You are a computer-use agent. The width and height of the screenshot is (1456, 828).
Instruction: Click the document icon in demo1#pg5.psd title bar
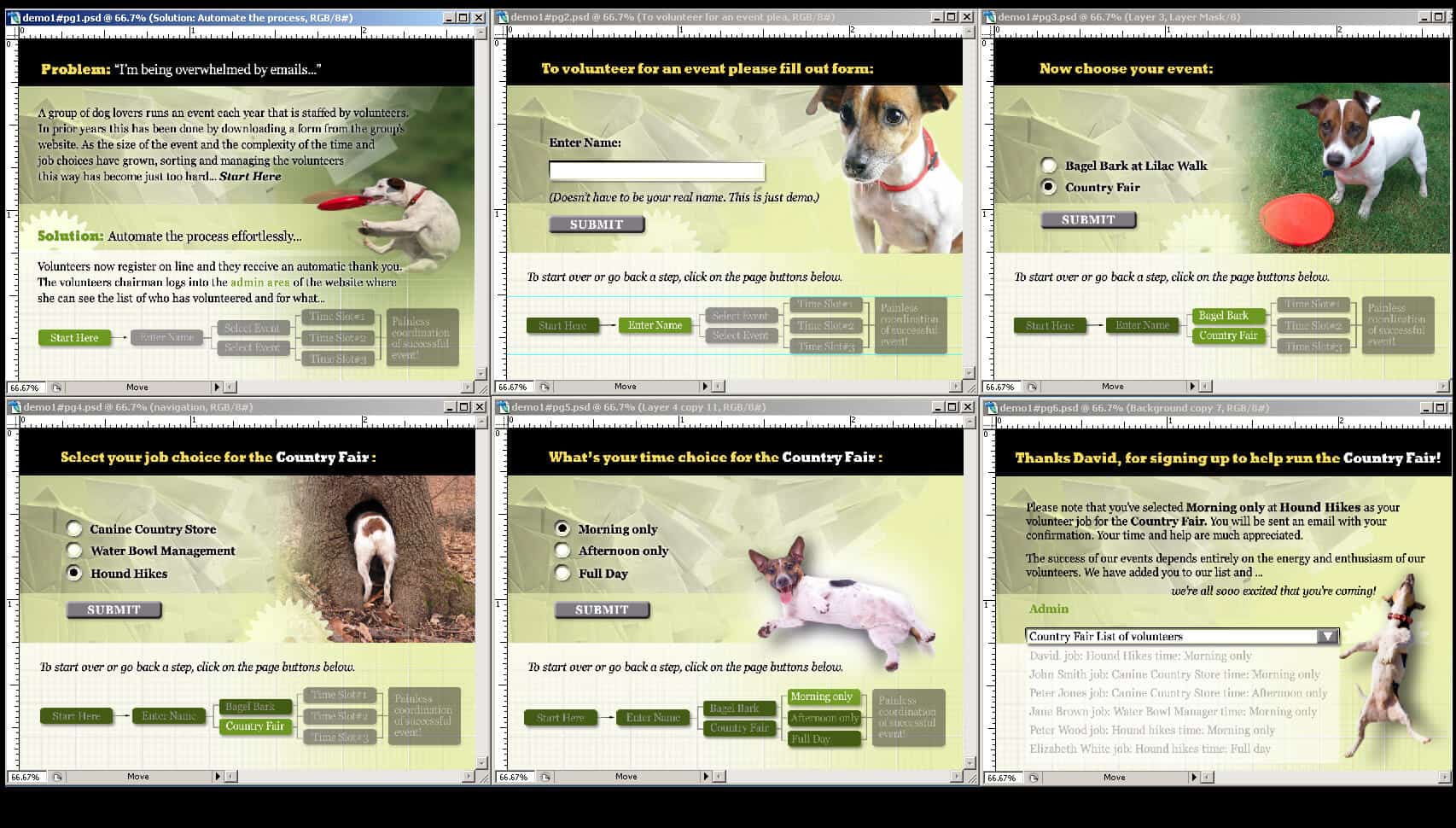click(x=503, y=407)
